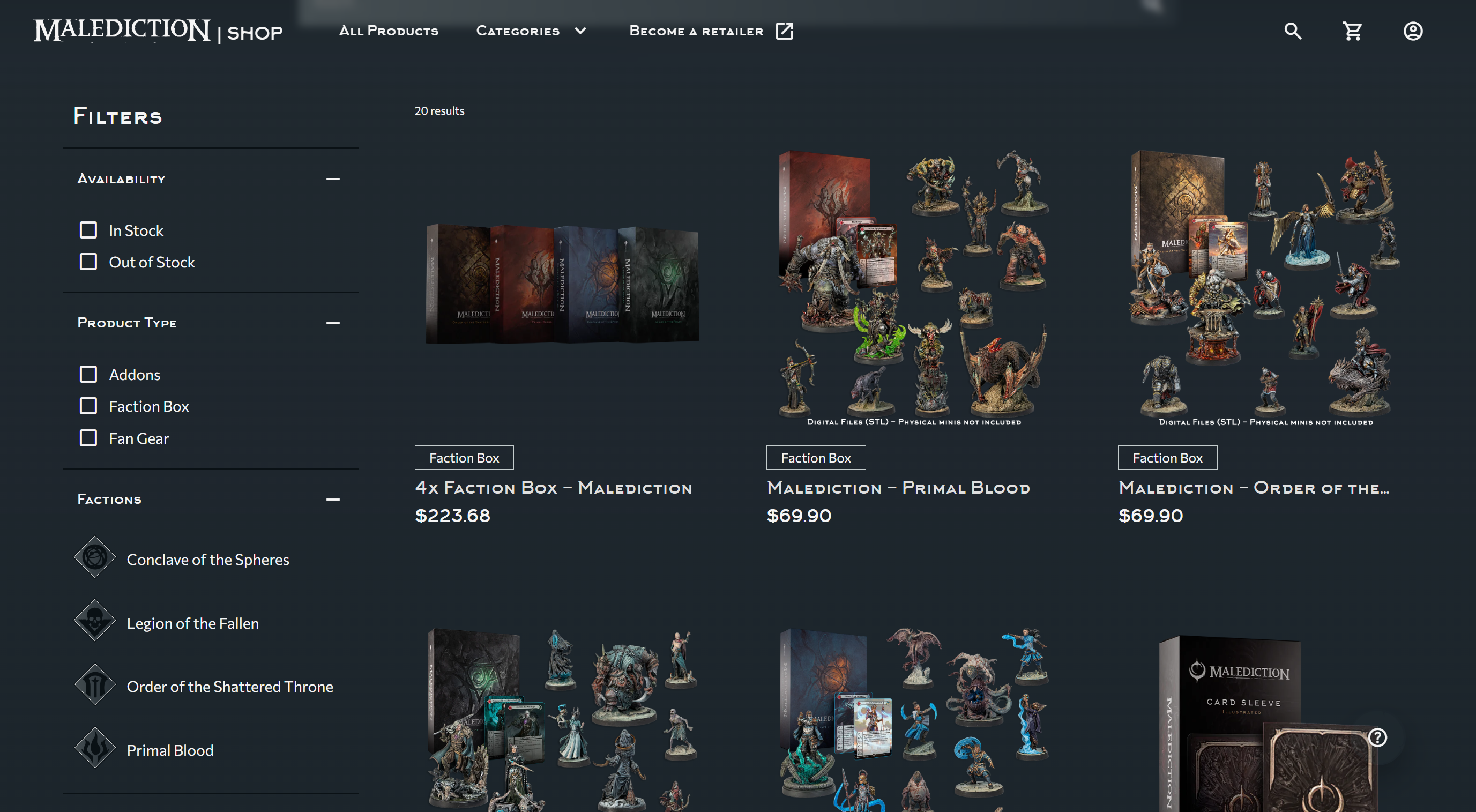
Task: Enable the Fan Gear product type filter
Action: click(x=88, y=438)
